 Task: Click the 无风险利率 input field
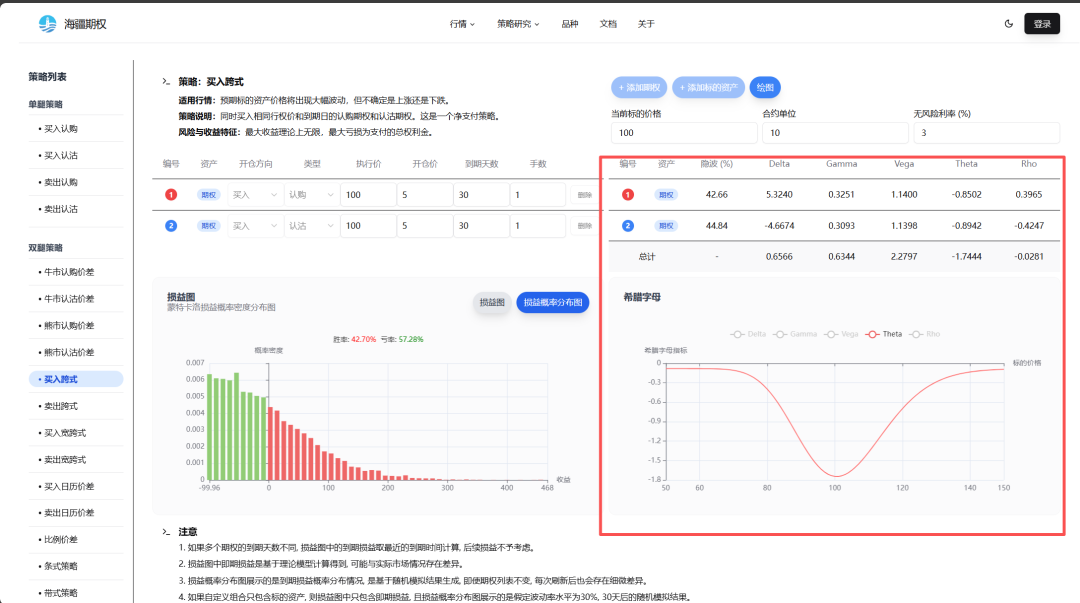tap(985, 133)
